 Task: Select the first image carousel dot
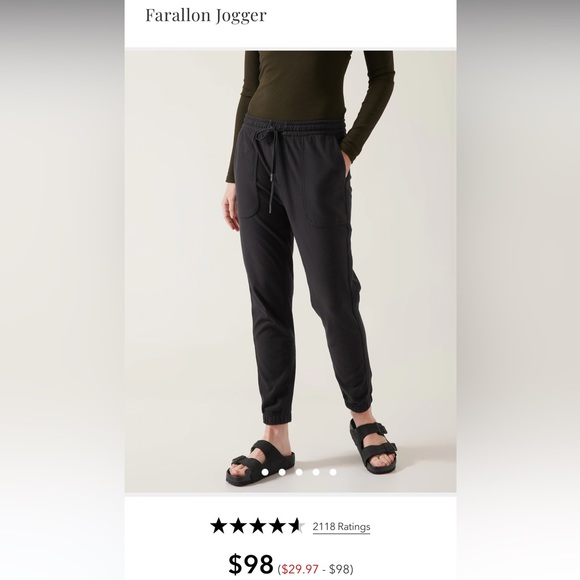(265, 472)
